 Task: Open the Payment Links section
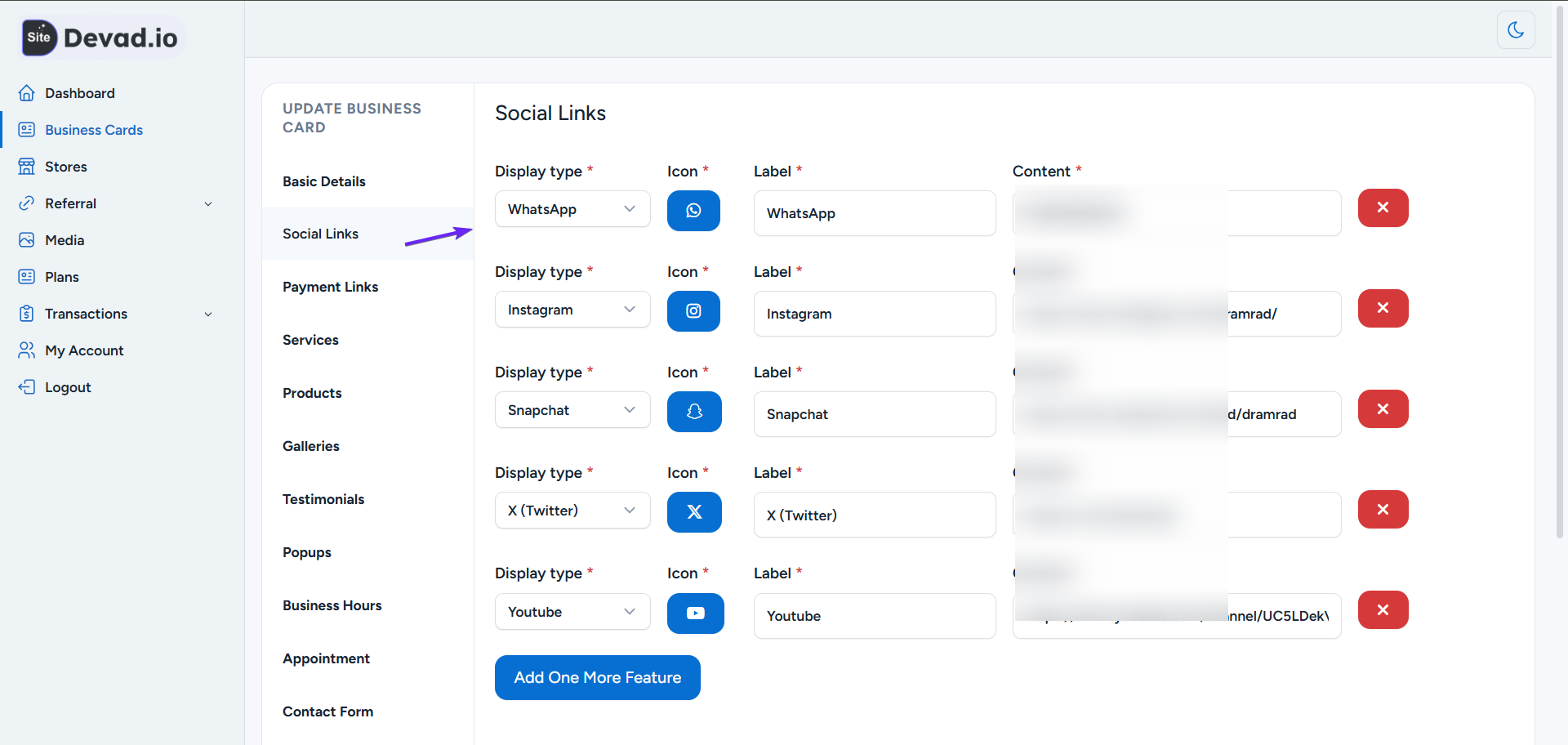pos(330,287)
